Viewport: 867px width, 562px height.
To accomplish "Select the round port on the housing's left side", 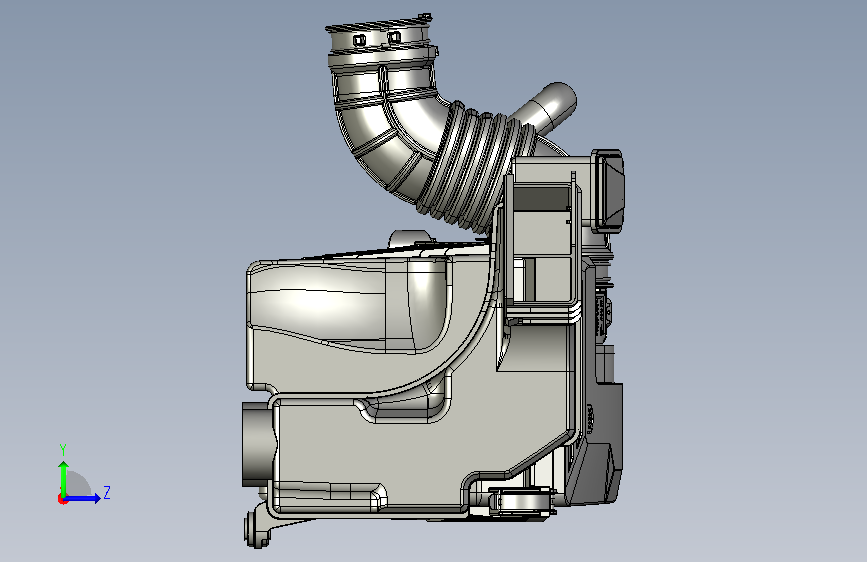I will coord(257,445).
